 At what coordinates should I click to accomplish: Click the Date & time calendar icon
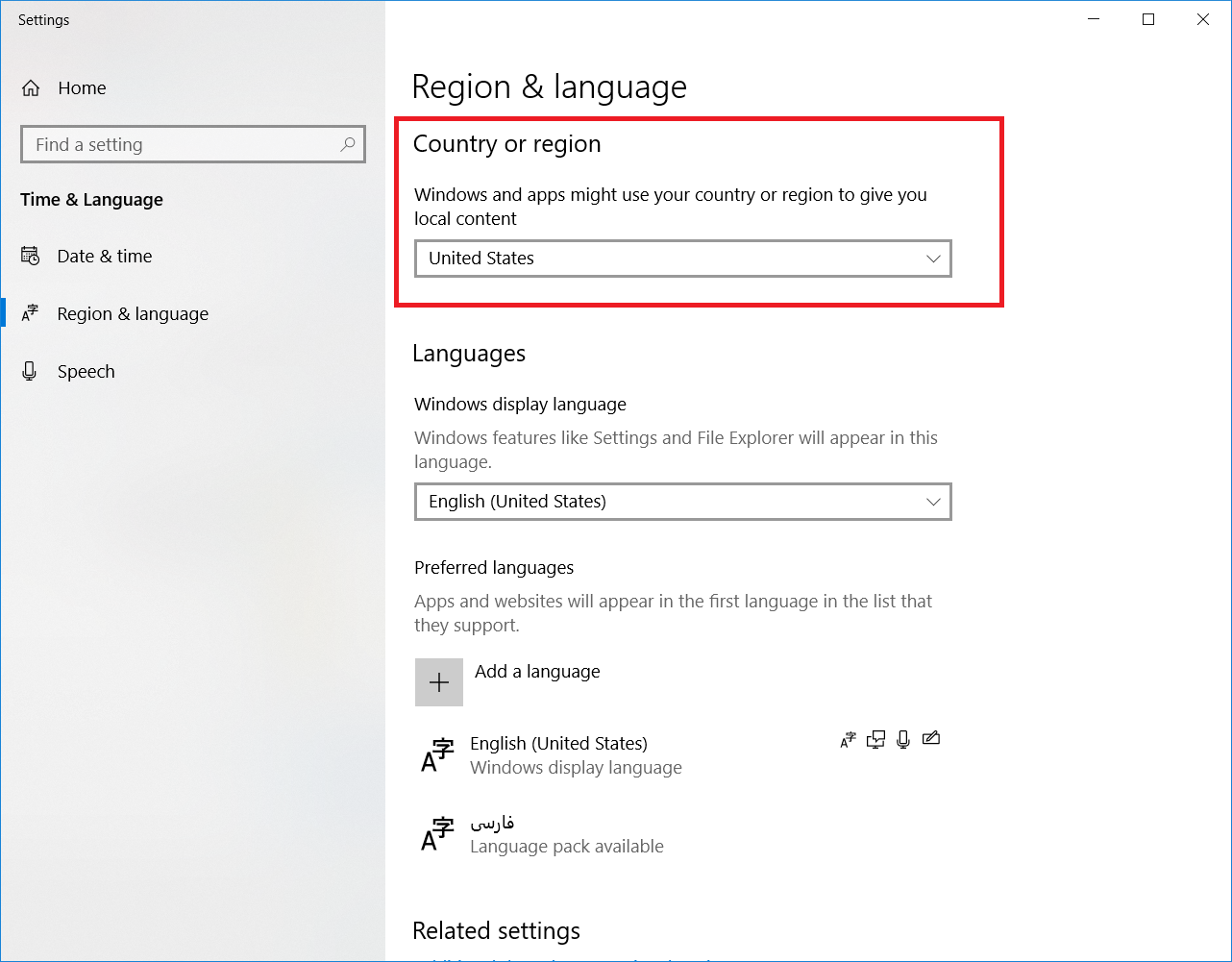[31, 256]
